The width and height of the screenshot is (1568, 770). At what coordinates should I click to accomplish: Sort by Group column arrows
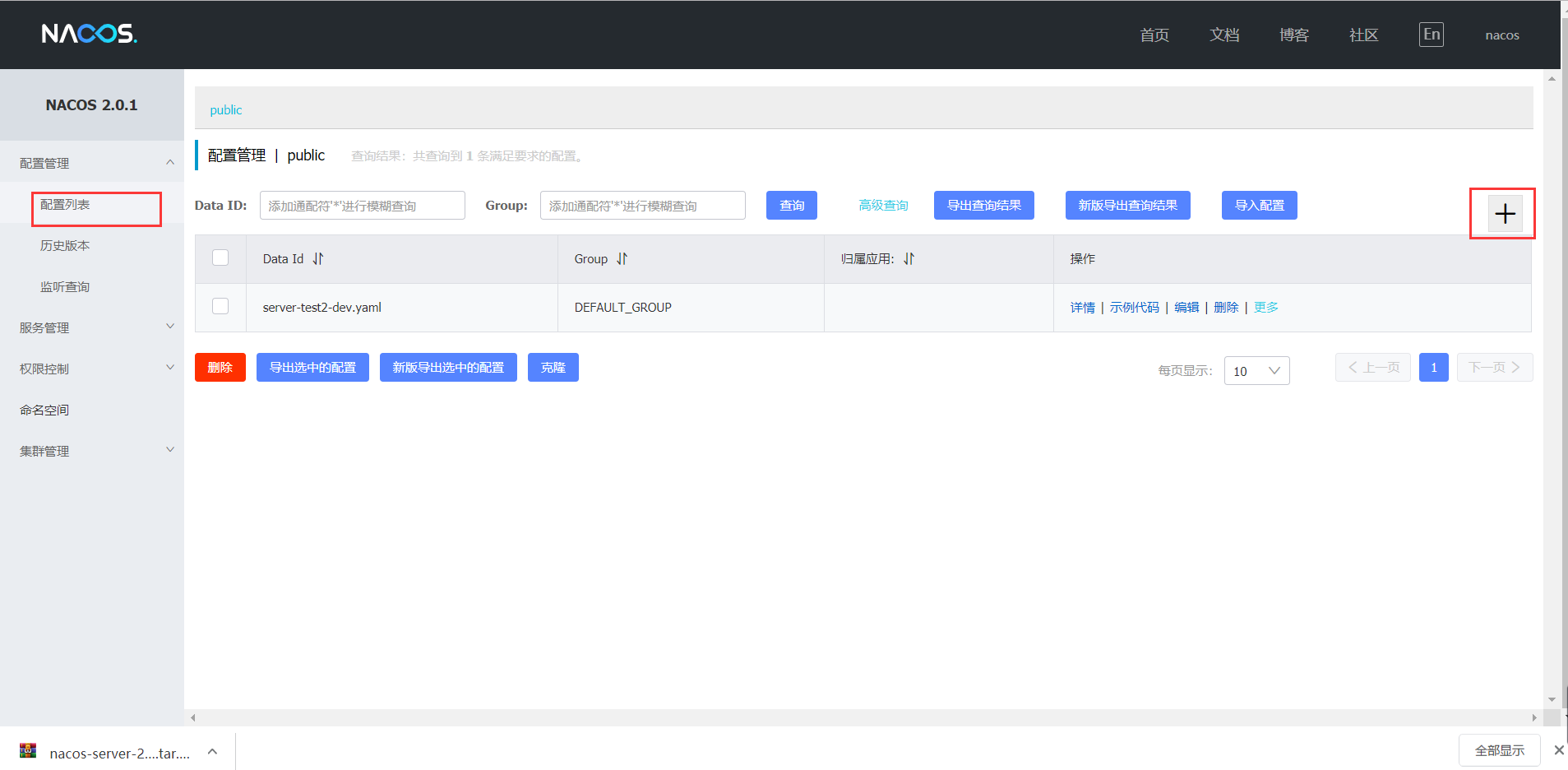(622, 258)
